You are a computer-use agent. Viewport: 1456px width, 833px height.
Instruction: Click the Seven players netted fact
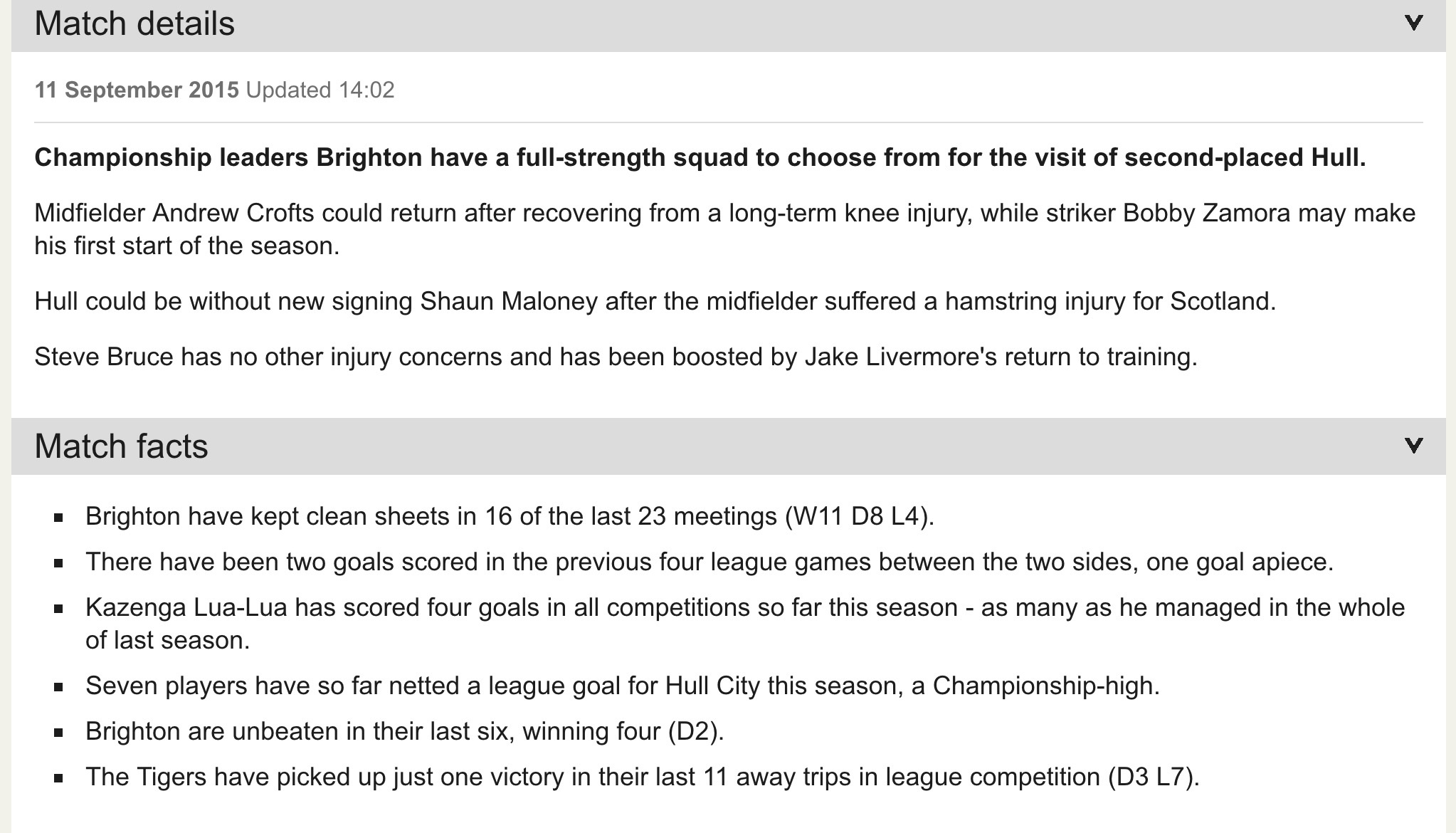click(x=623, y=686)
